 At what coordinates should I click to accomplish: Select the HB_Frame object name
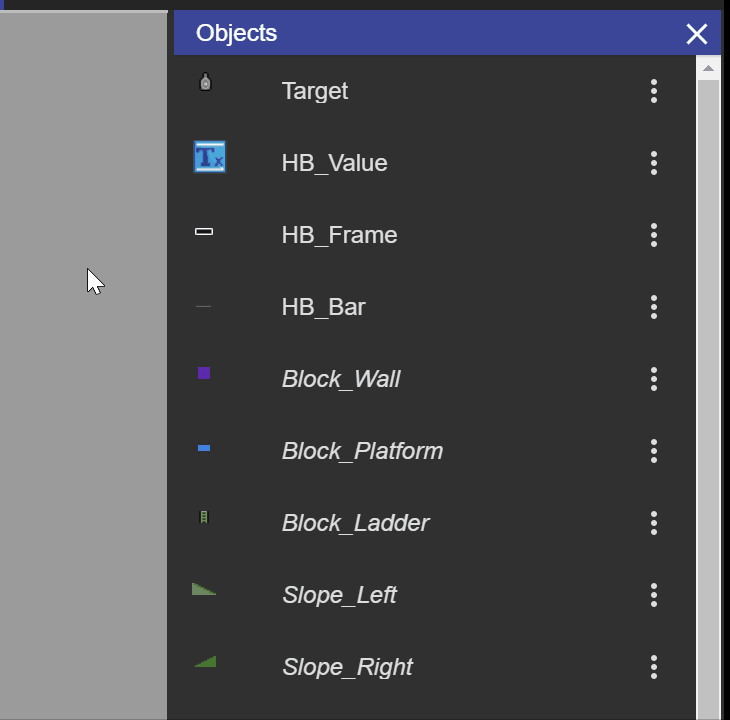point(339,235)
